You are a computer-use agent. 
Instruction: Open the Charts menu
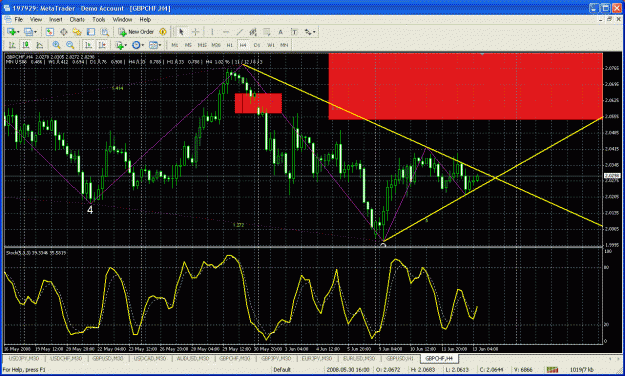point(77,19)
